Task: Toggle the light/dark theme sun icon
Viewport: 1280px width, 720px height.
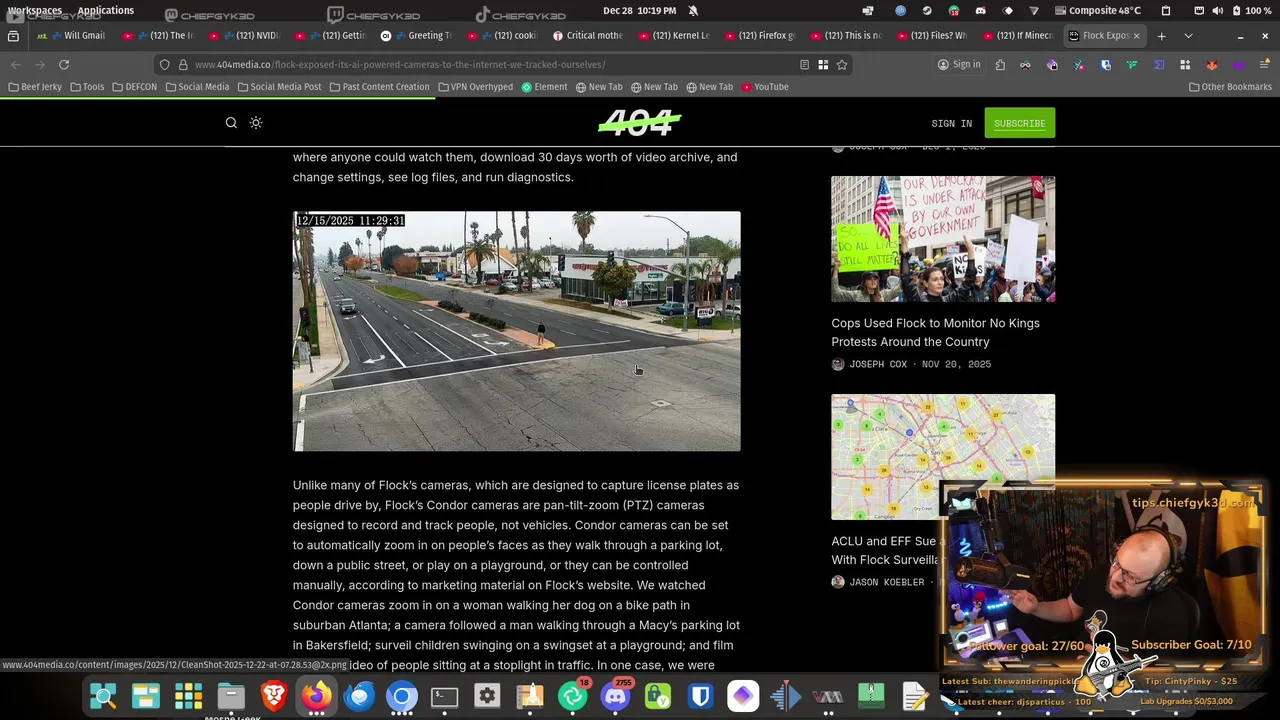Action: tap(256, 123)
